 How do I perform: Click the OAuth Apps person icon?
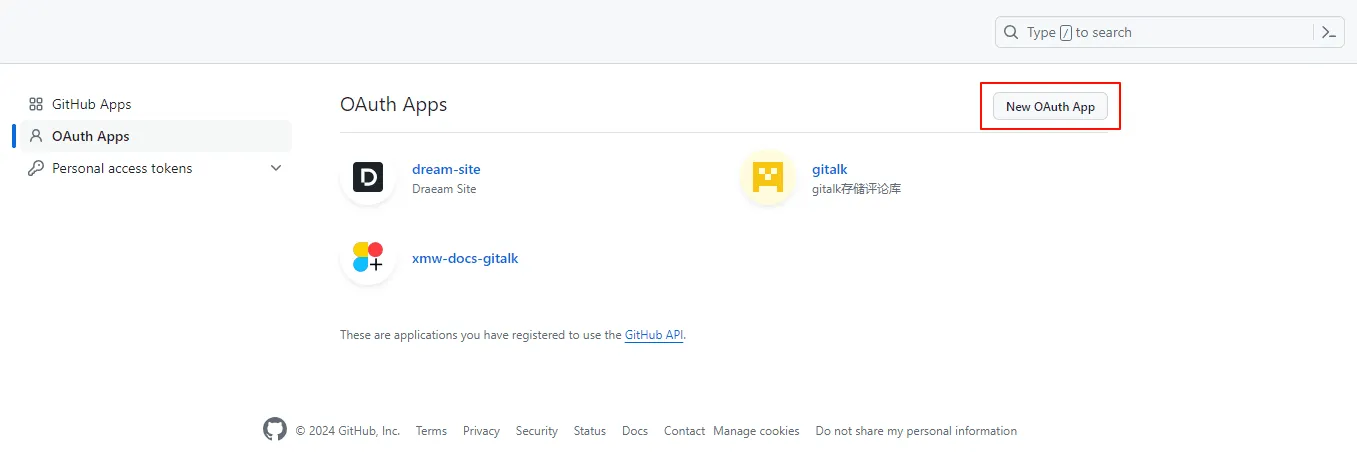coord(36,136)
